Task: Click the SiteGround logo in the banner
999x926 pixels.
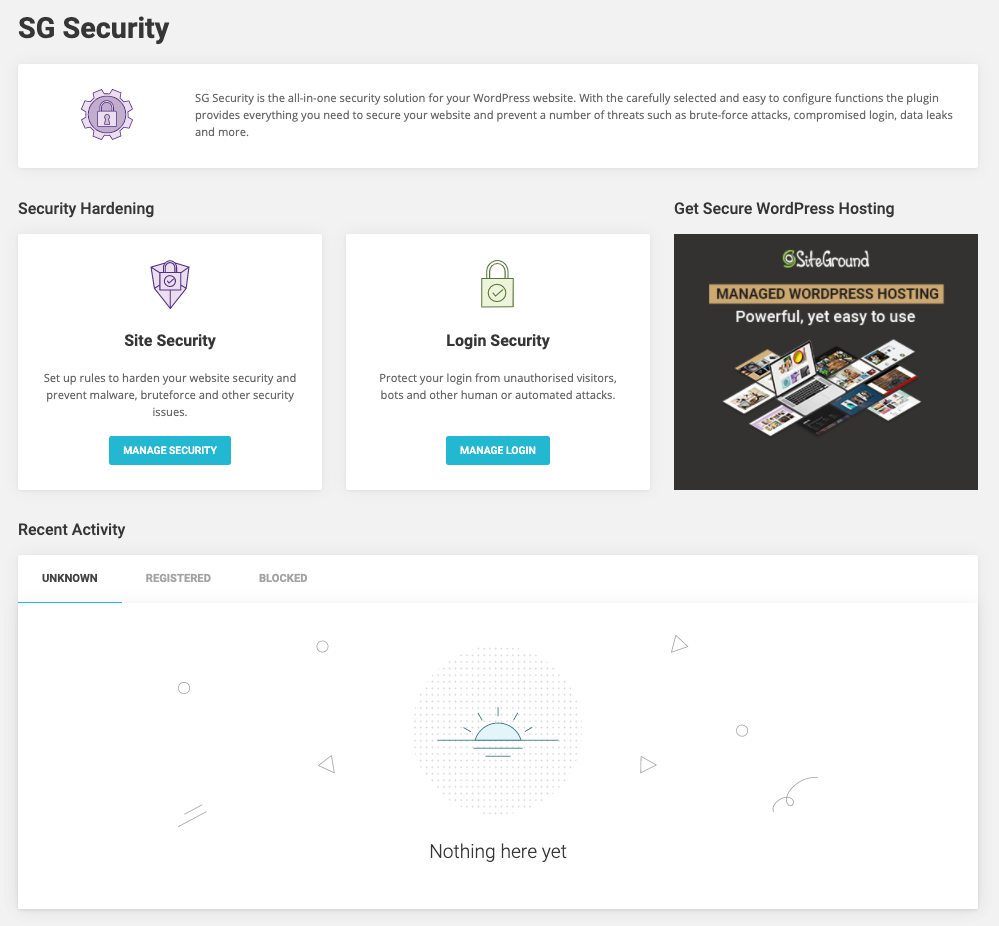Action: pyautogui.click(x=825, y=259)
